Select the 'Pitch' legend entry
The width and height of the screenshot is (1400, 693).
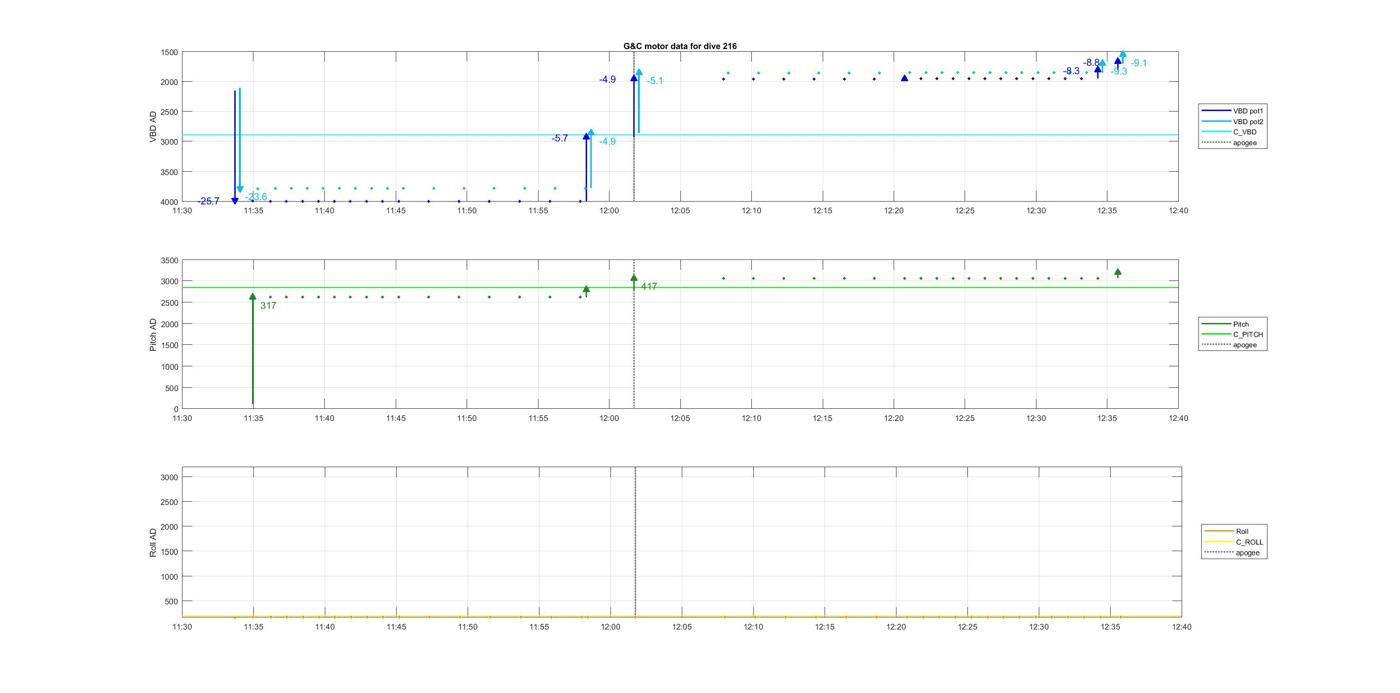[1226, 324]
